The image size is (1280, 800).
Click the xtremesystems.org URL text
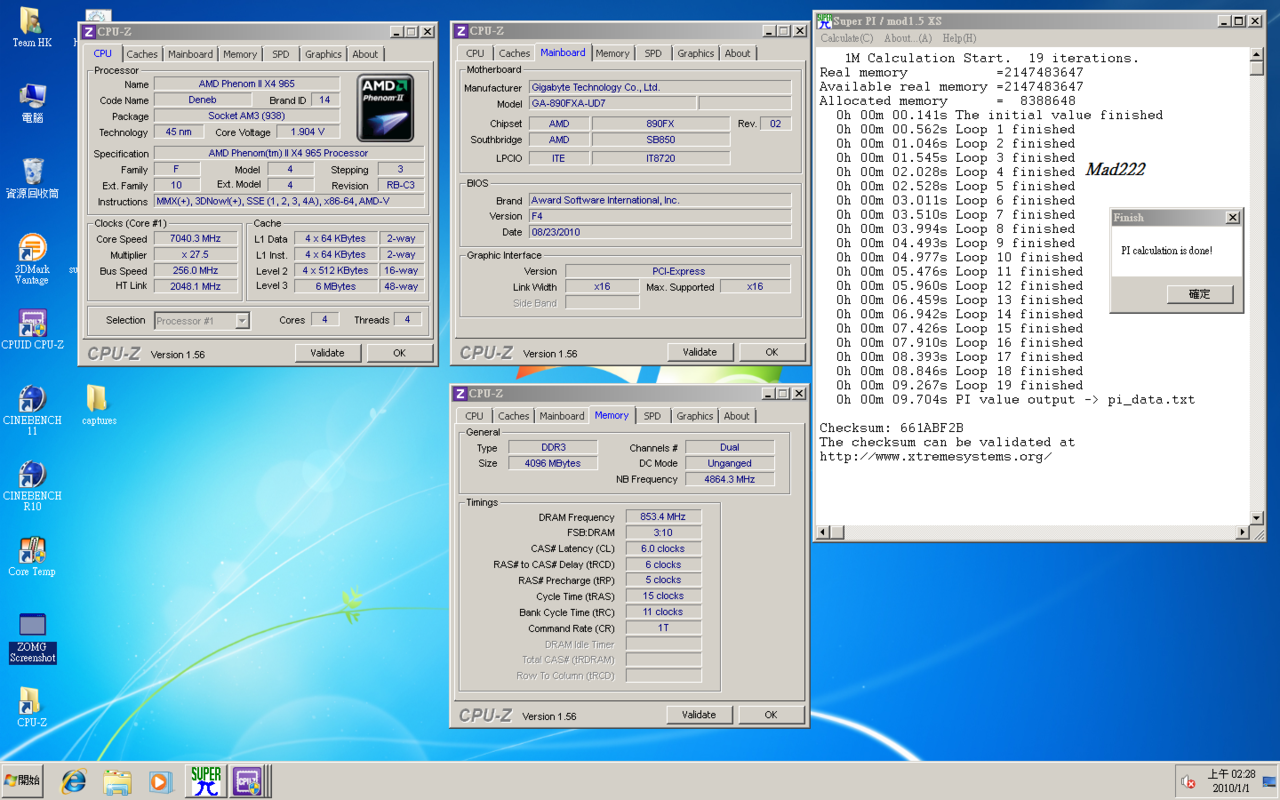pos(936,456)
